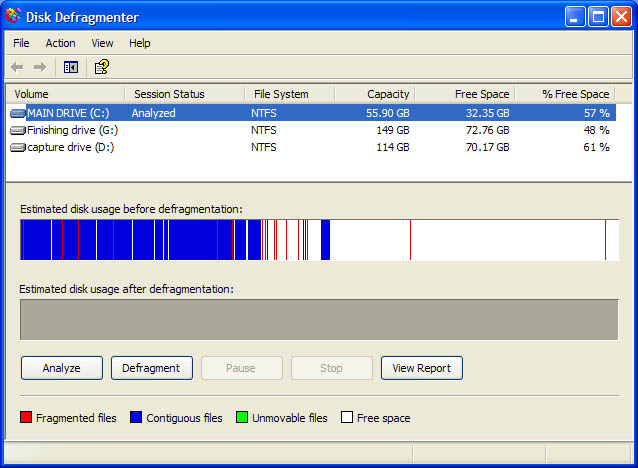Click the disk usage before defragmentation map

click(x=319, y=240)
